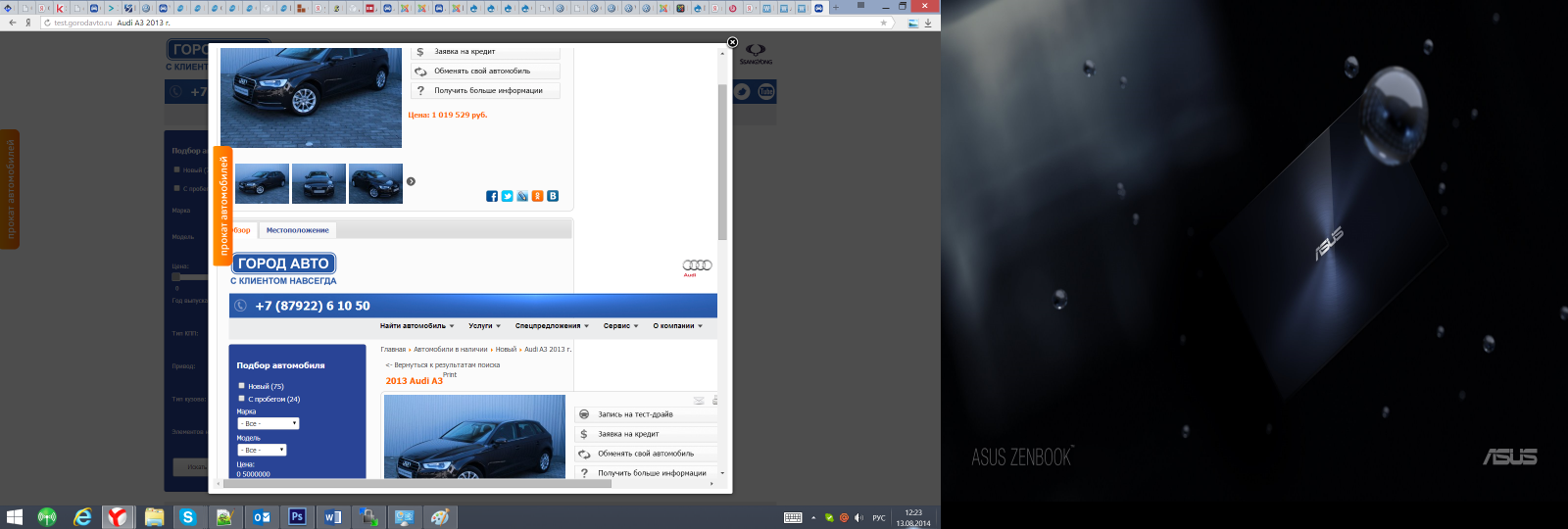
Task: Click РУС language indicator in tray
Action: [879, 517]
